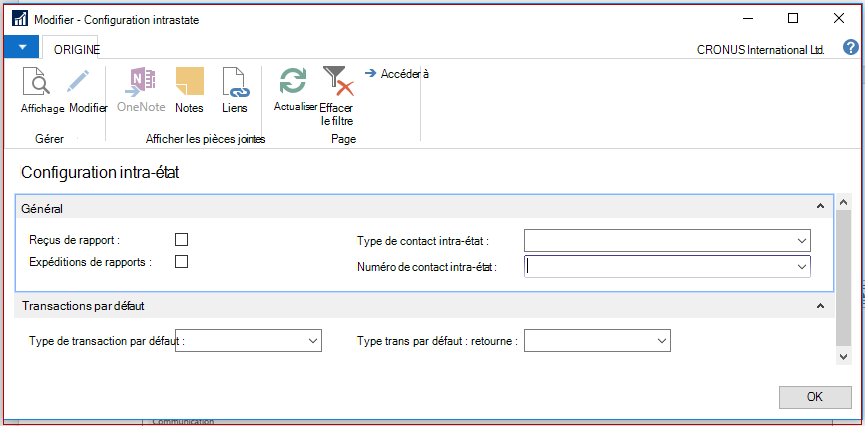
Task: Clear filter with Effacer le filtre
Action: point(338,81)
